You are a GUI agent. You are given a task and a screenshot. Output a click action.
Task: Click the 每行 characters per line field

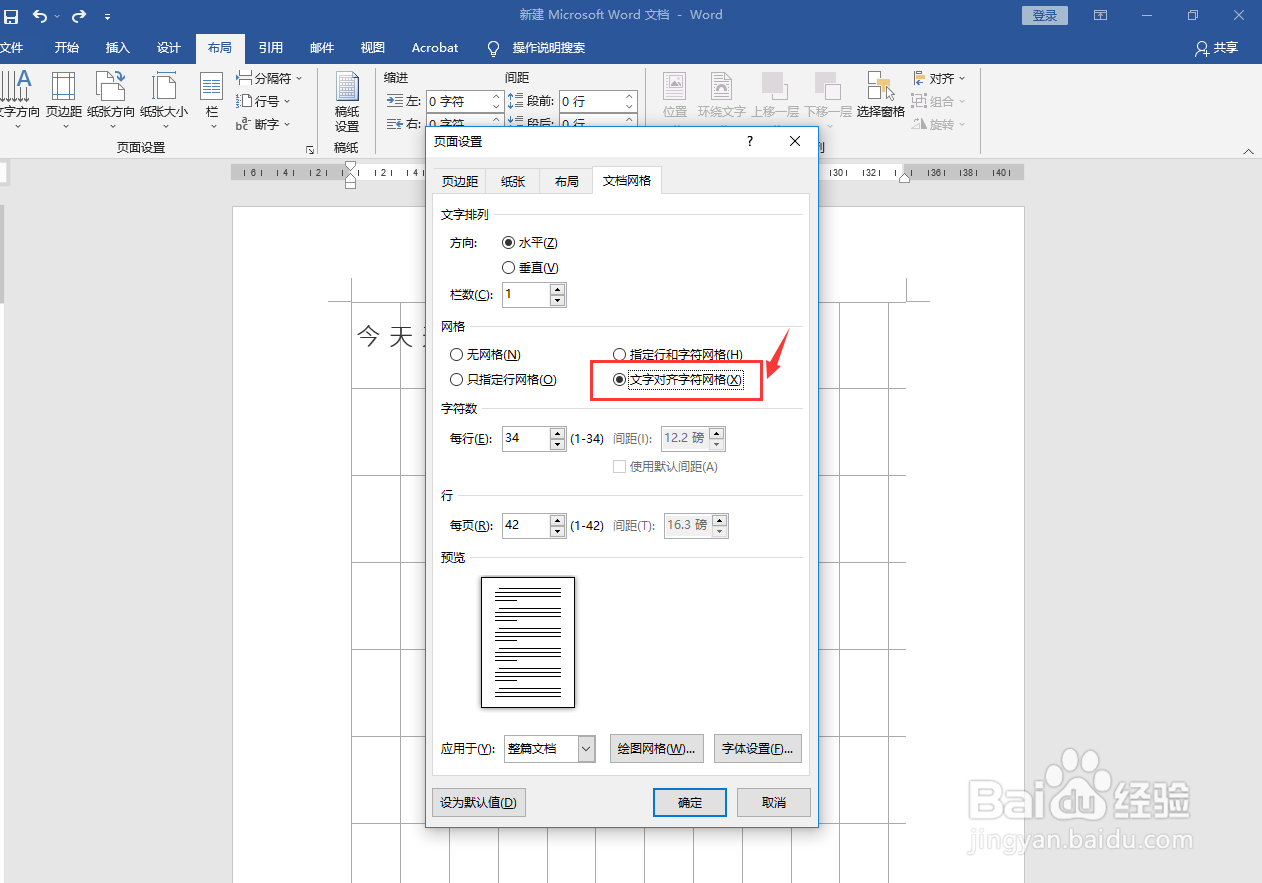(526, 439)
